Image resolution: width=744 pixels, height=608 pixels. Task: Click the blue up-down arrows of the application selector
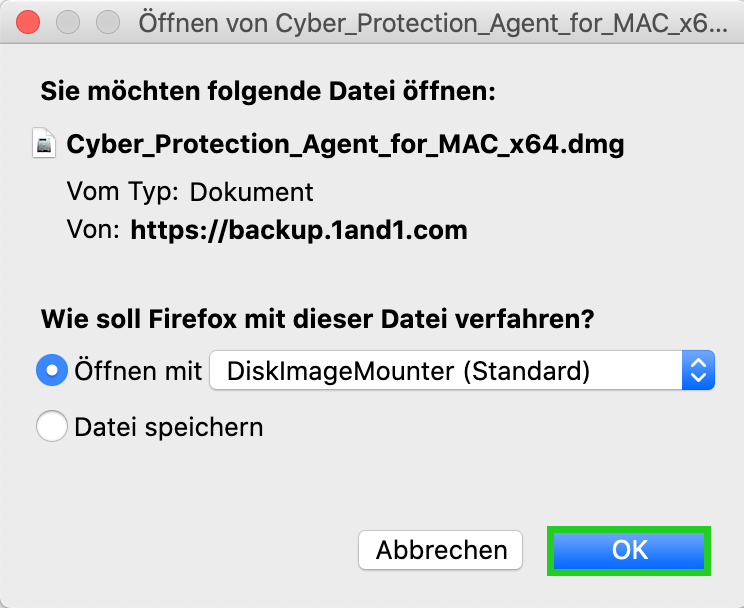tap(698, 370)
